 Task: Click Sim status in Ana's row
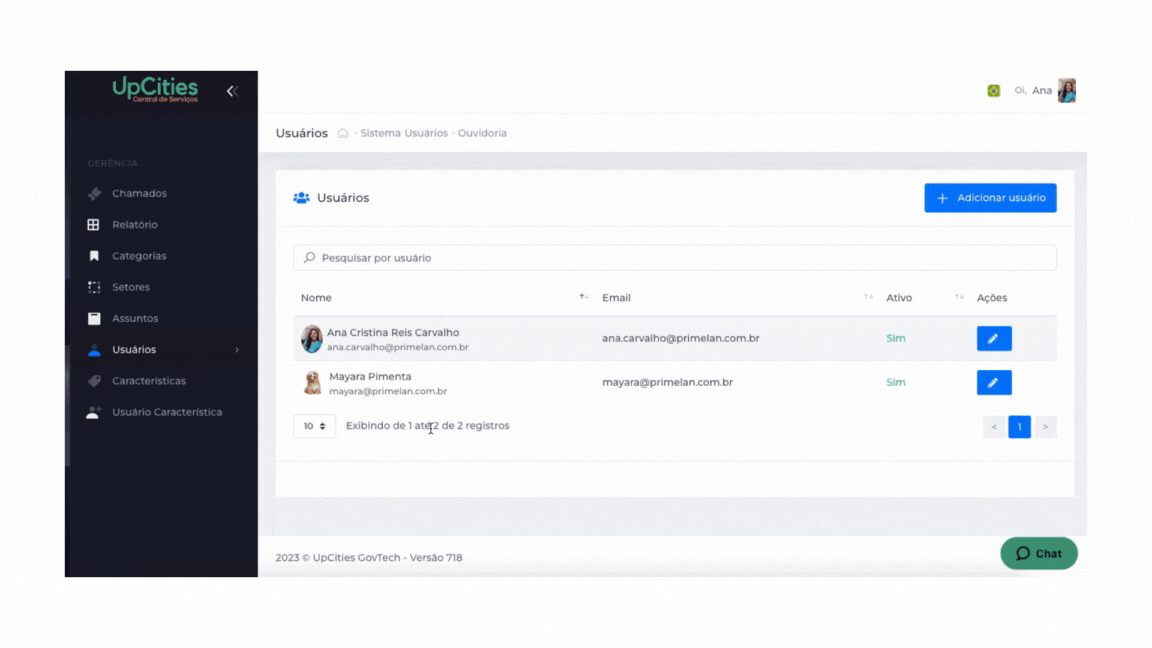896,339
